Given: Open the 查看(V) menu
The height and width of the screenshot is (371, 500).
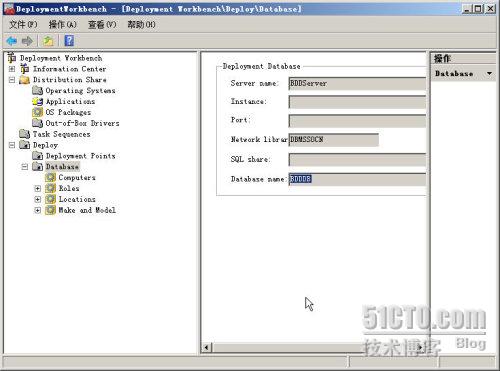Looking at the screenshot, I should [102, 24].
